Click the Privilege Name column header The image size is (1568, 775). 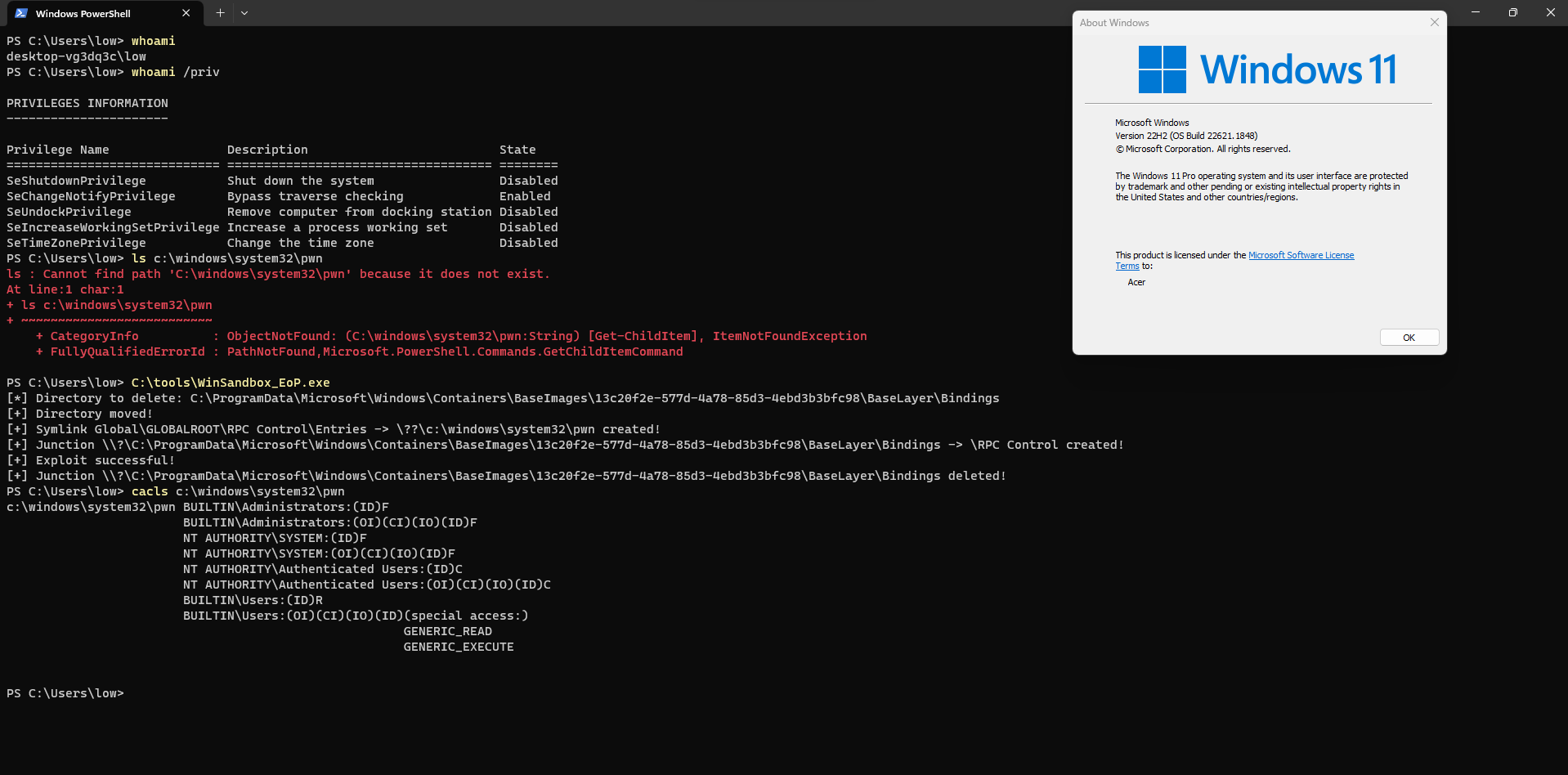coord(57,150)
